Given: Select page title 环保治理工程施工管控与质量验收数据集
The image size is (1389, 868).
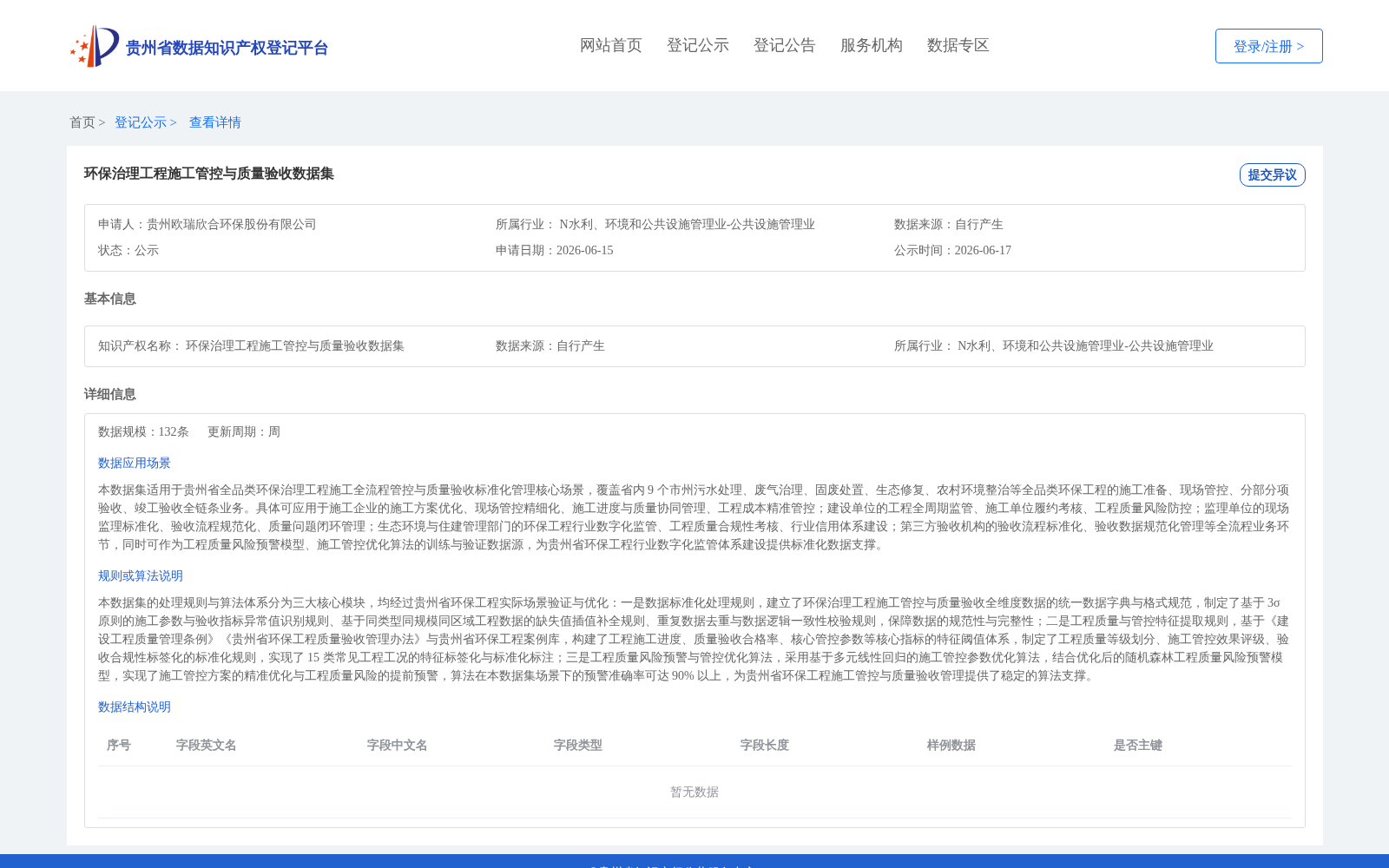Looking at the screenshot, I should coord(209,174).
